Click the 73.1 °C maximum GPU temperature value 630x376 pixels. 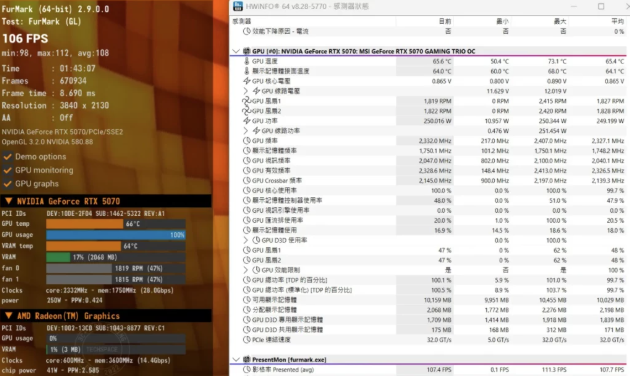point(557,61)
